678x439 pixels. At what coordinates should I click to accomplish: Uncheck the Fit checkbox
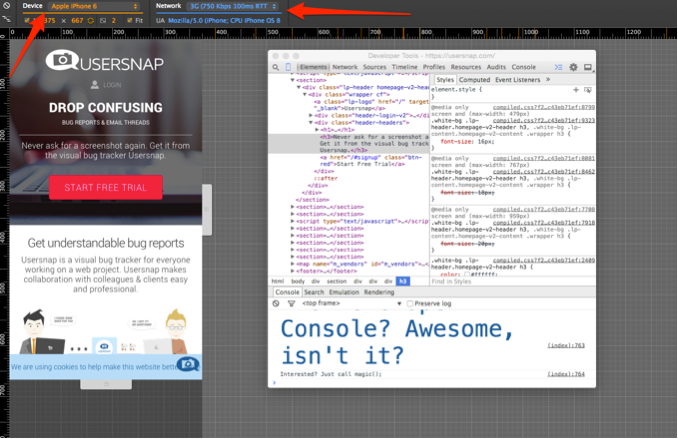click(x=129, y=20)
